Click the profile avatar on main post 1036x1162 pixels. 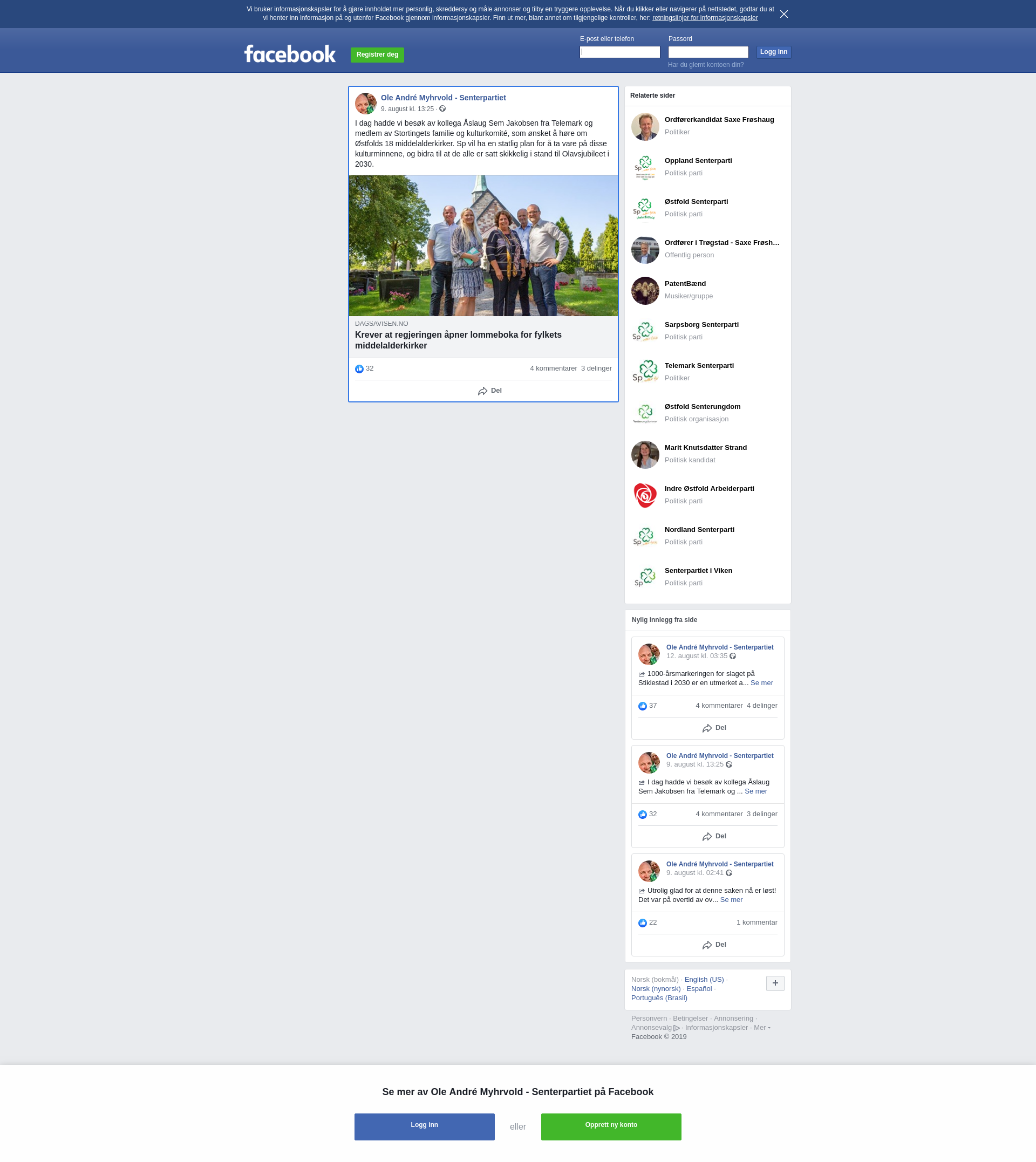pyautogui.click(x=365, y=104)
